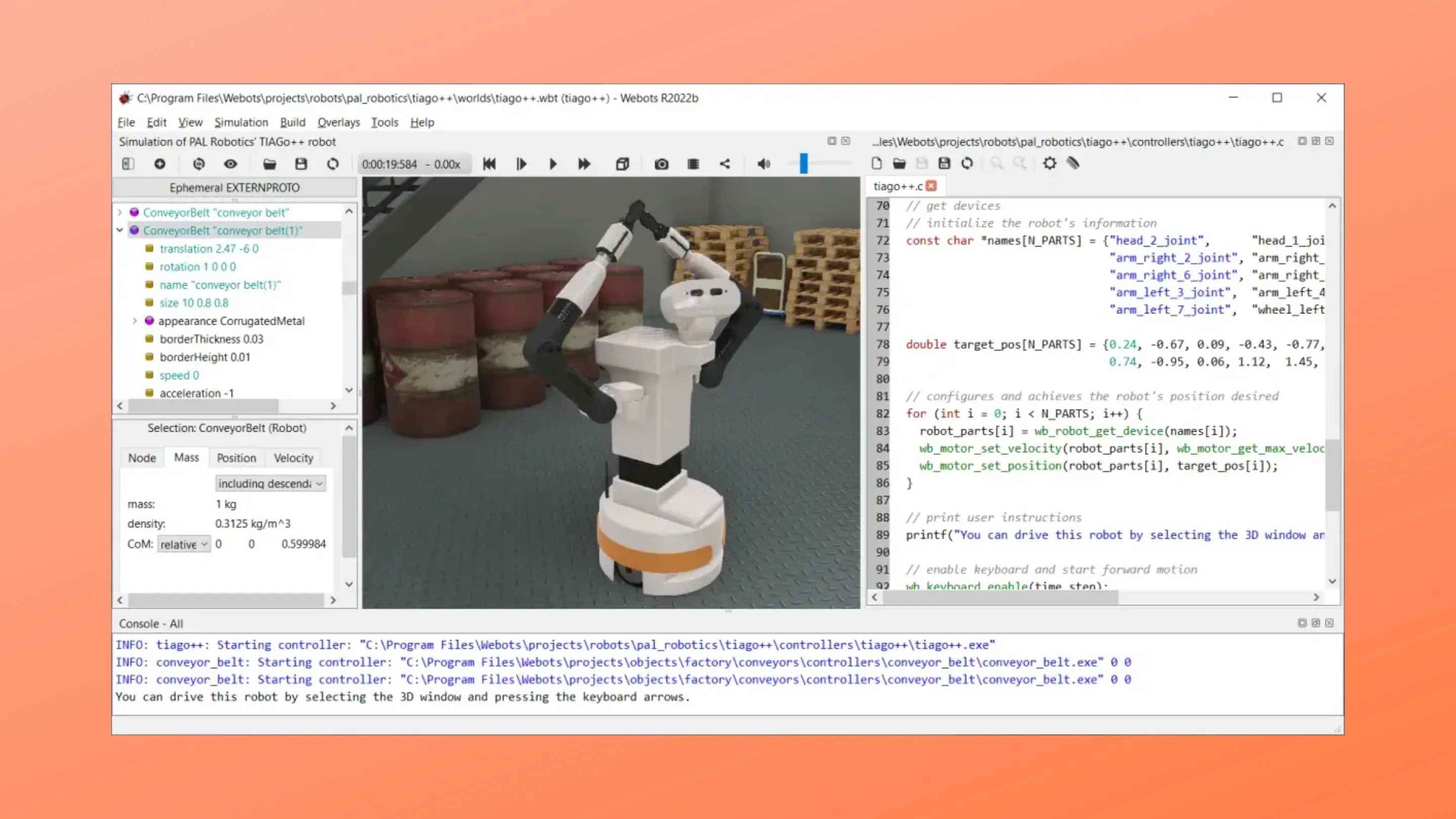Share the simulation via share icon

pos(724,164)
